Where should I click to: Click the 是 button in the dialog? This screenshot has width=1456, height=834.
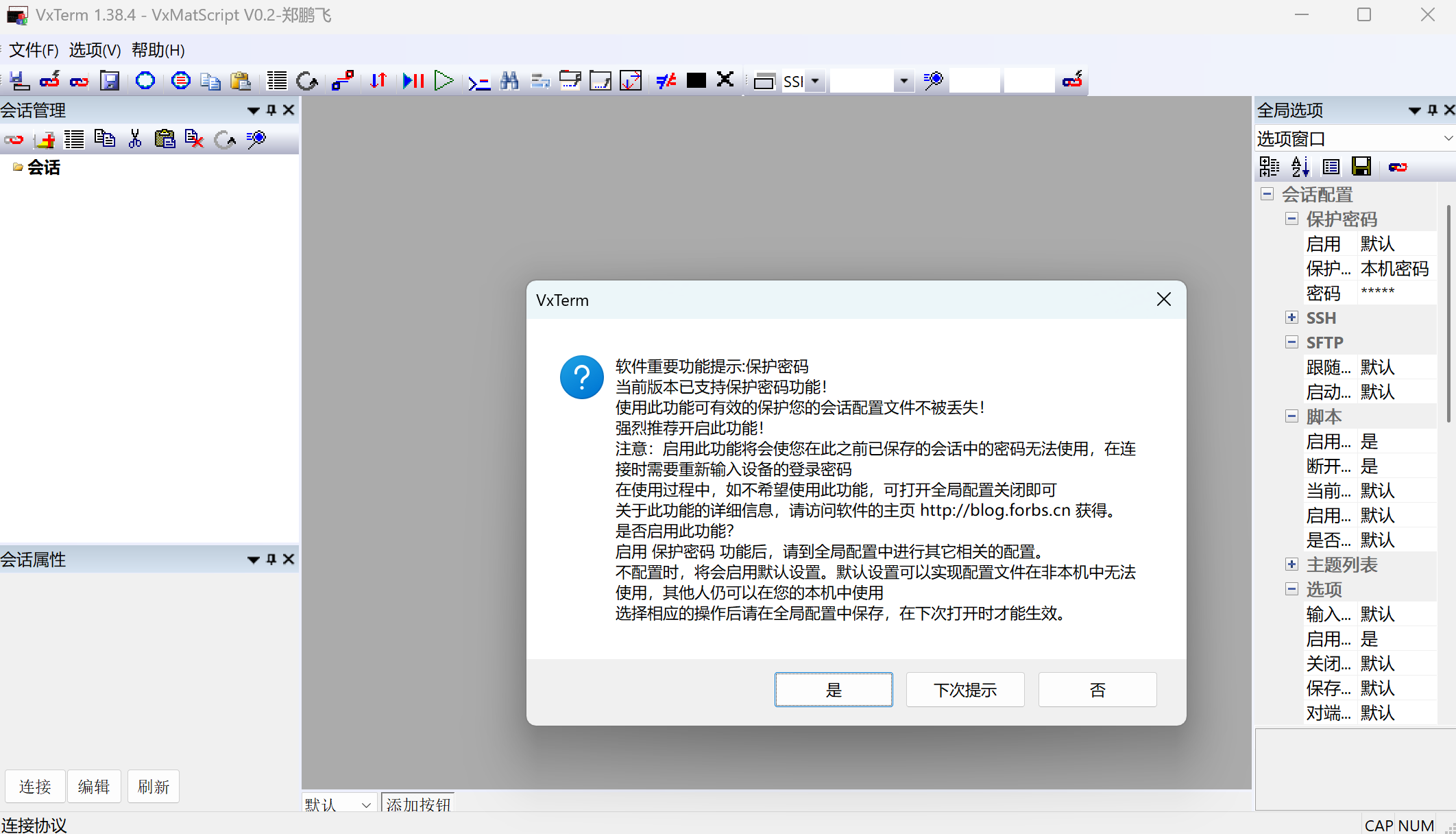834,689
